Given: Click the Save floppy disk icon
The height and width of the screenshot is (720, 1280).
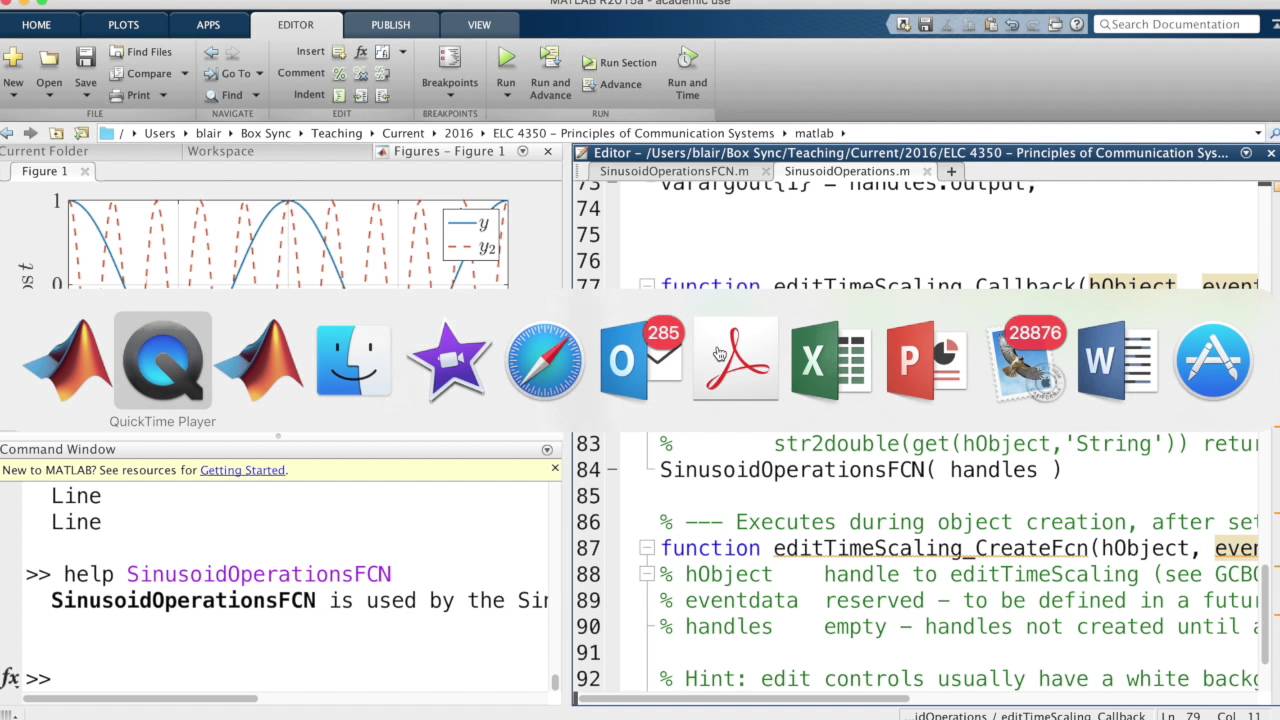Looking at the screenshot, I should 86,58.
